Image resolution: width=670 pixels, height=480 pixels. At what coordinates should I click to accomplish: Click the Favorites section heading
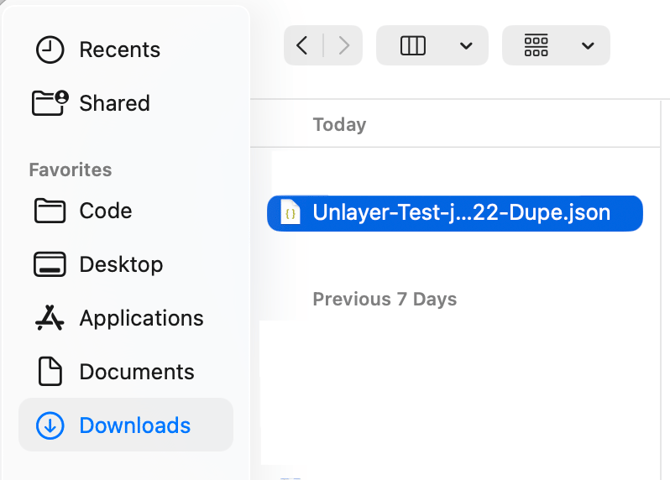pos(71,170)
